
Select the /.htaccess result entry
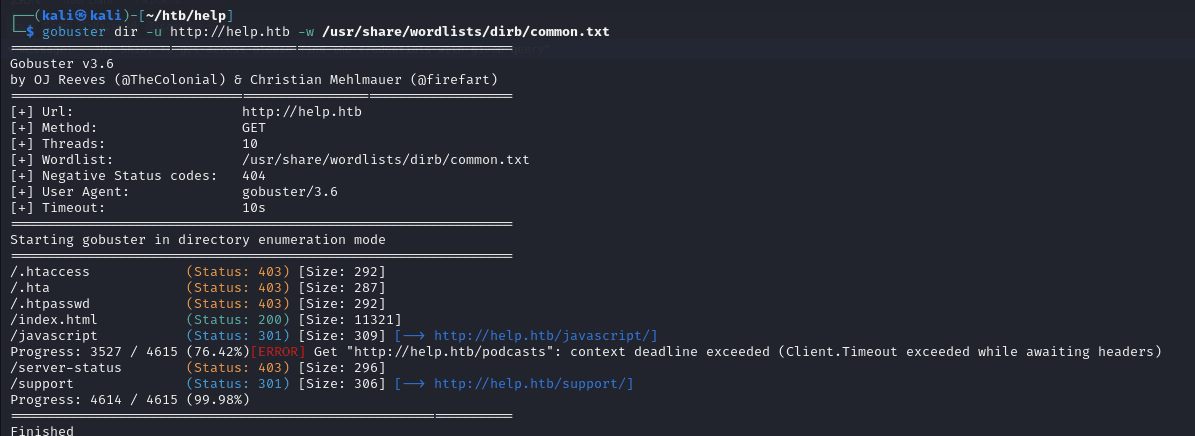click(x=50, y=272)
